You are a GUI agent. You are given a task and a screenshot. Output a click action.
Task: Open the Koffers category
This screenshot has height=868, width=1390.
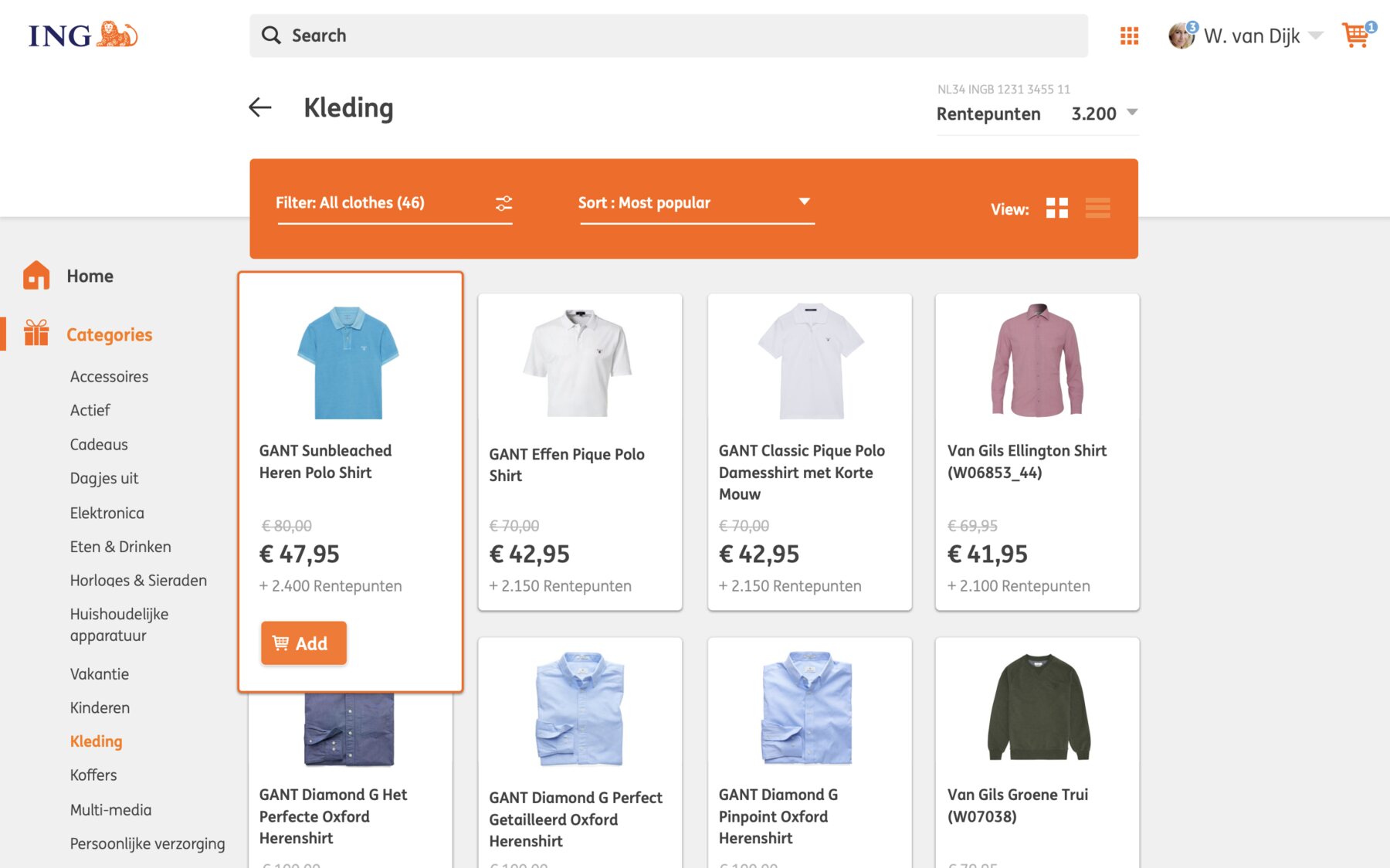pos(93,775)
